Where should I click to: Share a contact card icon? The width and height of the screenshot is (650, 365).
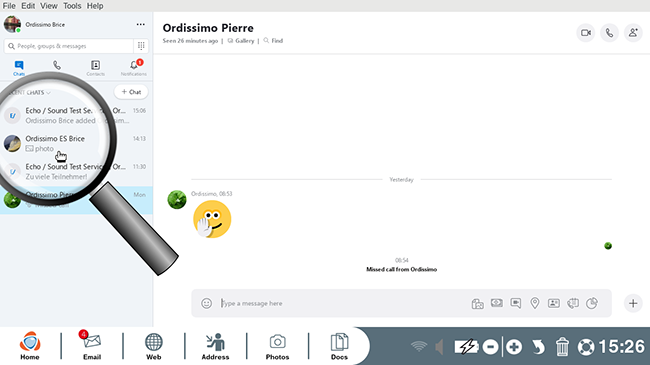pyautogui.click(x=554, y=303)
